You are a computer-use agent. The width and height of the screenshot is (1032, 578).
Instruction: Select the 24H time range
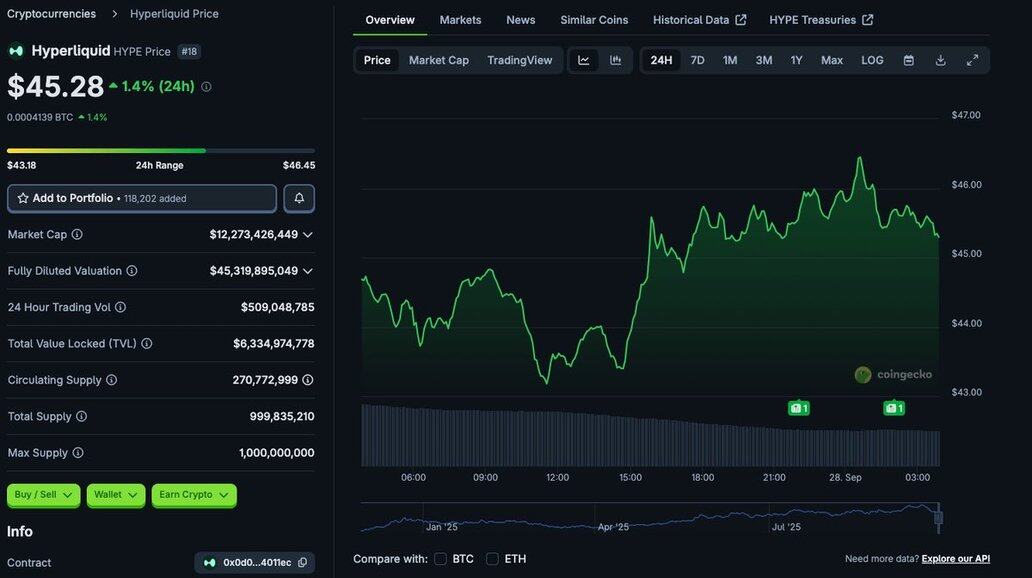pyautogui.click(x=661, y=60)
